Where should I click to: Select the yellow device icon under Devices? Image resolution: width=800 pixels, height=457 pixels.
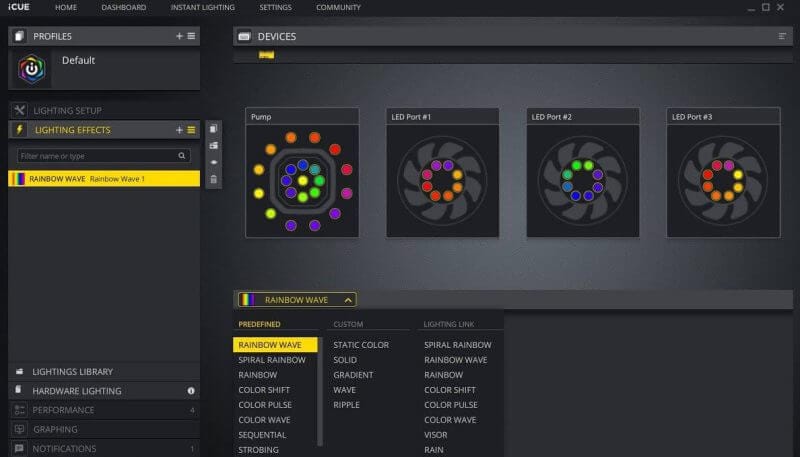[x=266, y=54]
